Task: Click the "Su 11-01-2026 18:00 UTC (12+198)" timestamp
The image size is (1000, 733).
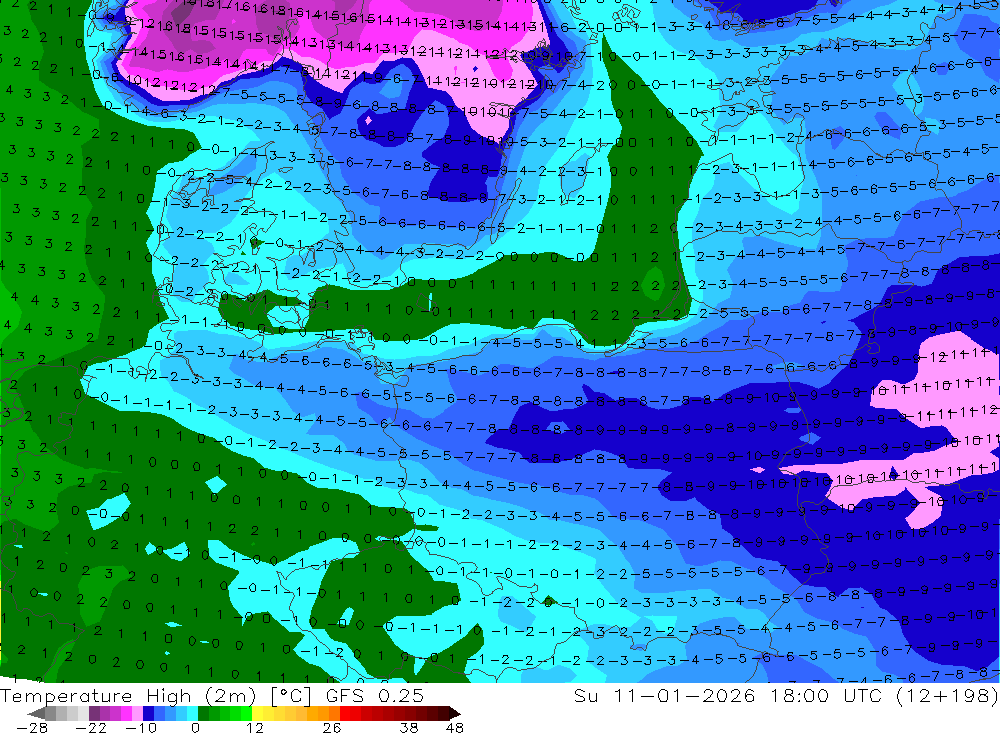Action: 786,695
